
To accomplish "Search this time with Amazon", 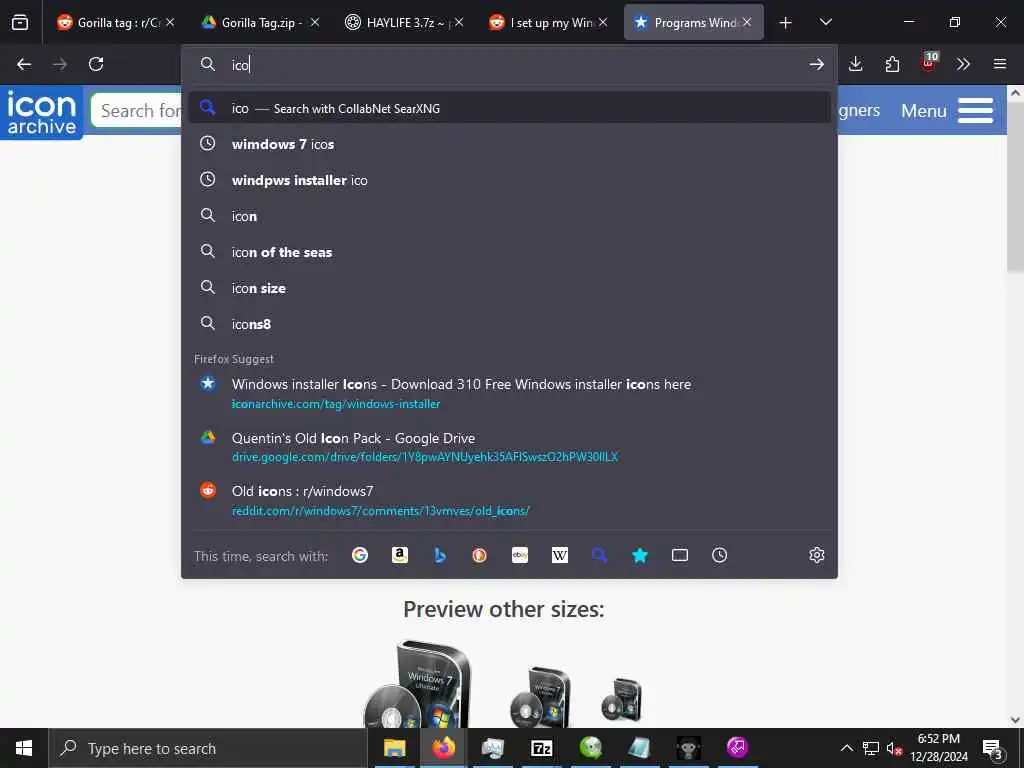I will tap(400, 555).
